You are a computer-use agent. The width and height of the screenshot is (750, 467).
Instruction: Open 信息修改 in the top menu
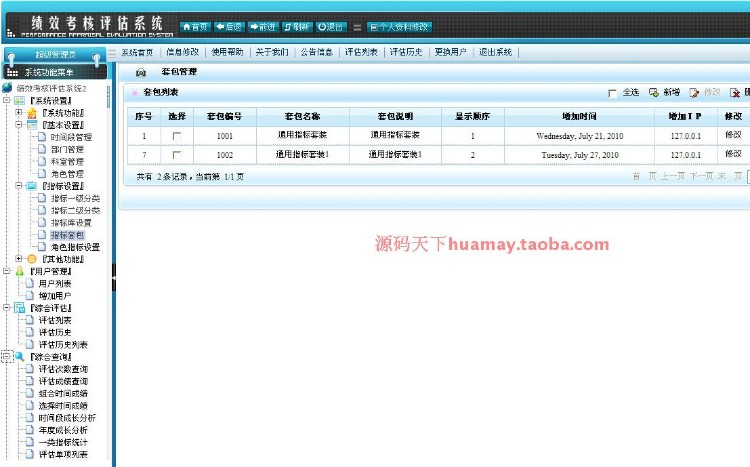[182, 52]
